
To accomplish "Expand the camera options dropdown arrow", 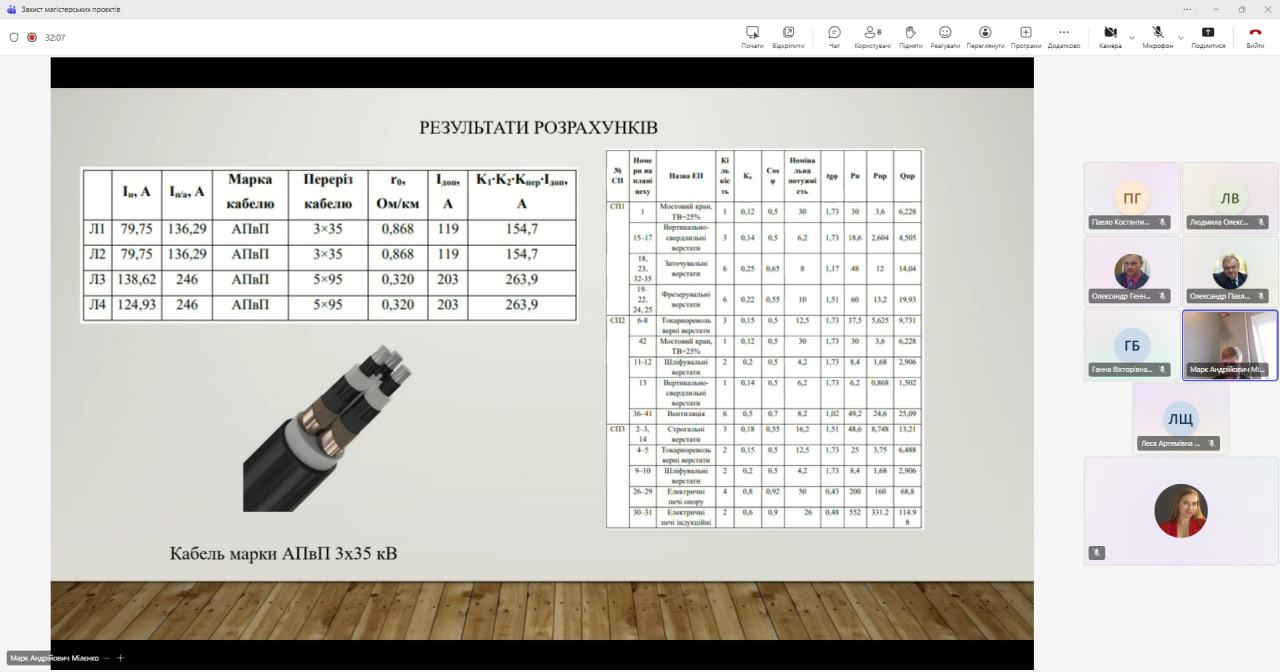I will click(x=1132, y=37).
